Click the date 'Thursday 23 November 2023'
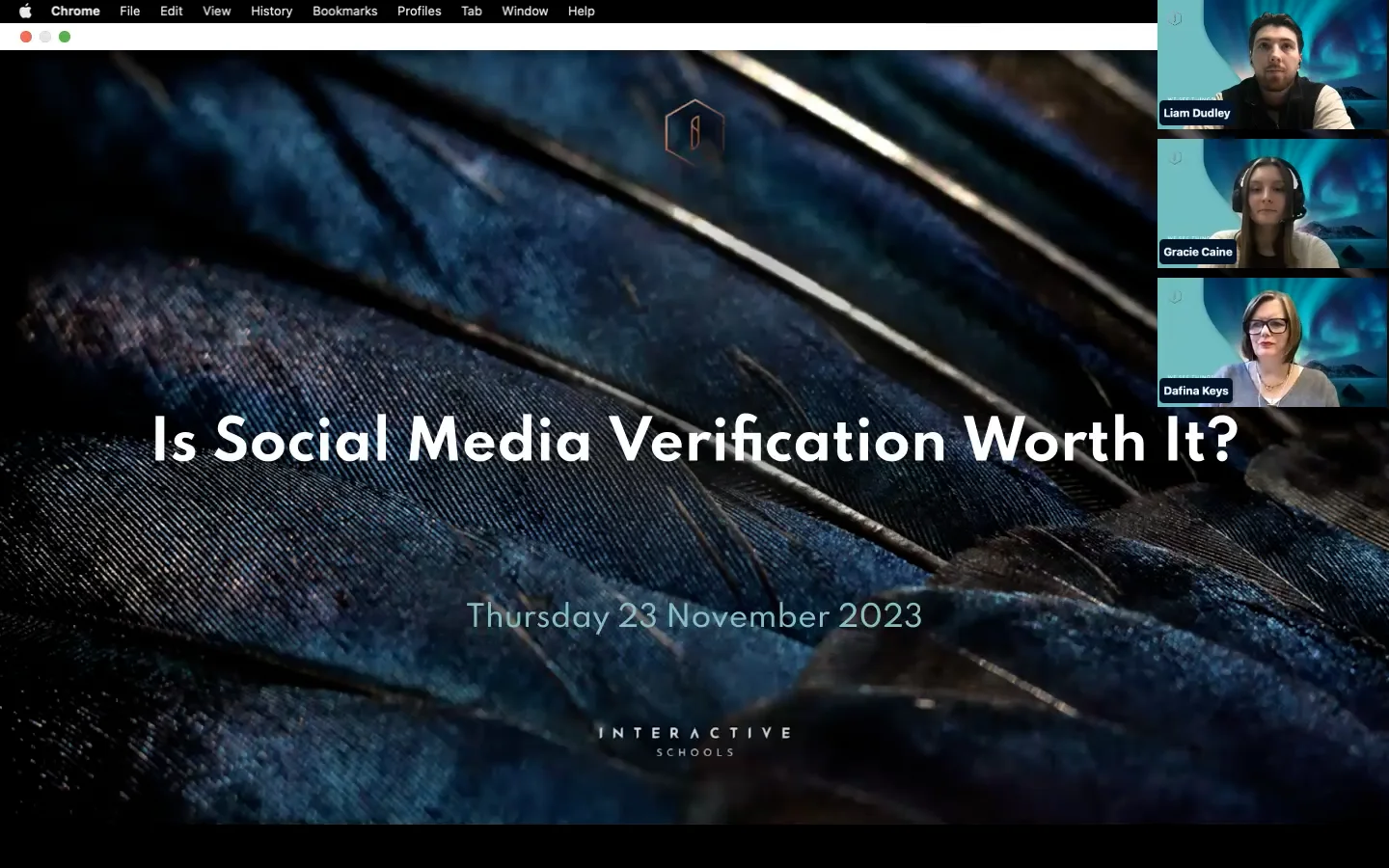1389x868 pixels. 694,616
